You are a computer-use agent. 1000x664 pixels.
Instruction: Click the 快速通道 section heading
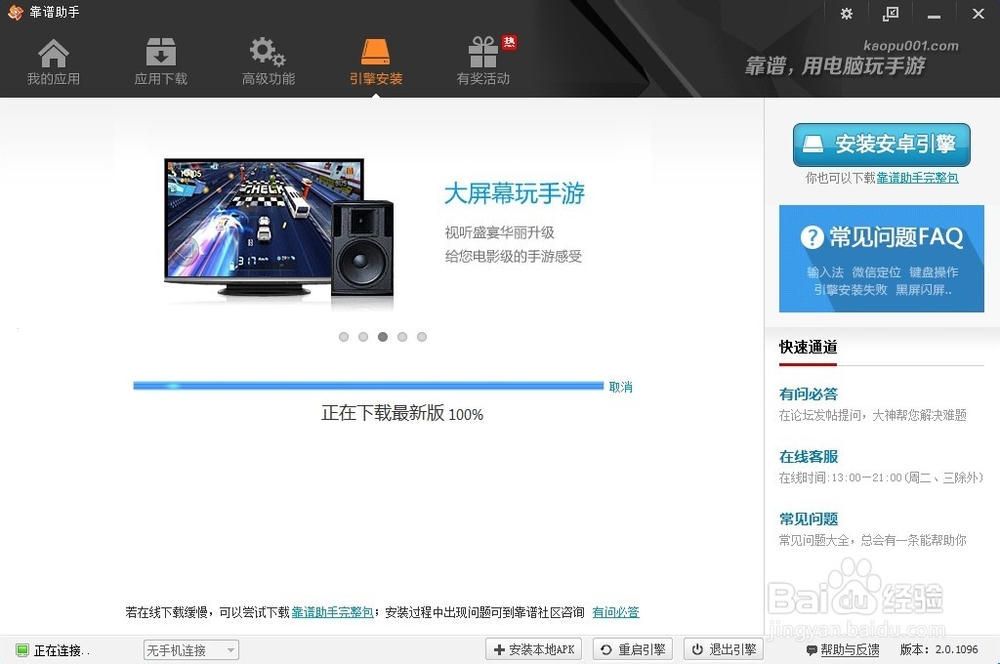coord(808,347)
